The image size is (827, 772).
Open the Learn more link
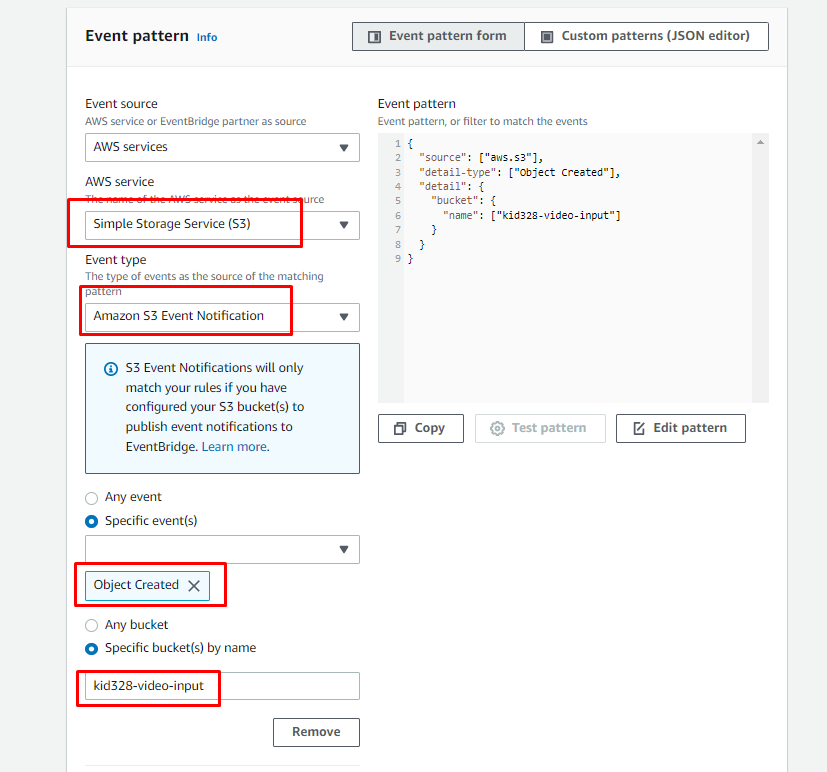(x=234, y=447)
